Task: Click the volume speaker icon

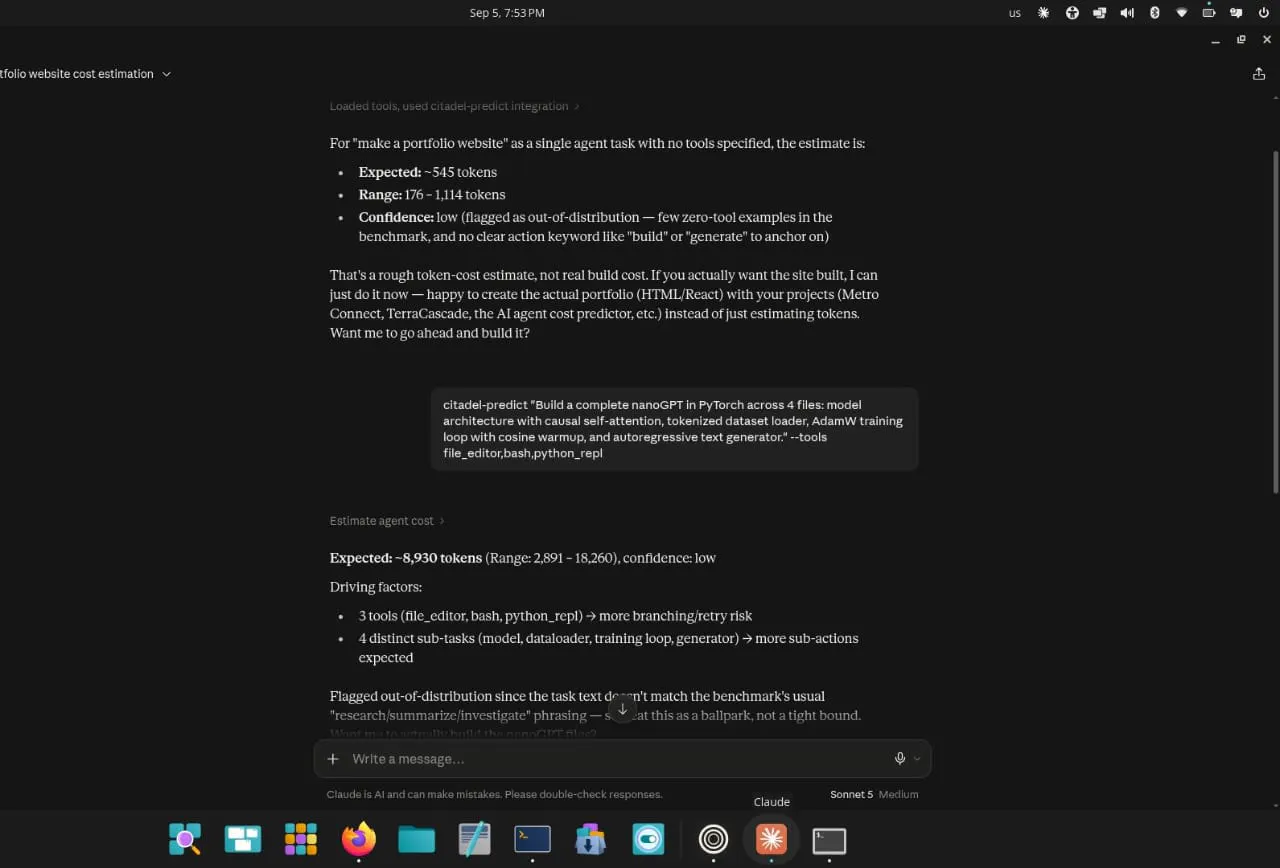Action: [x=1127, y=13]
